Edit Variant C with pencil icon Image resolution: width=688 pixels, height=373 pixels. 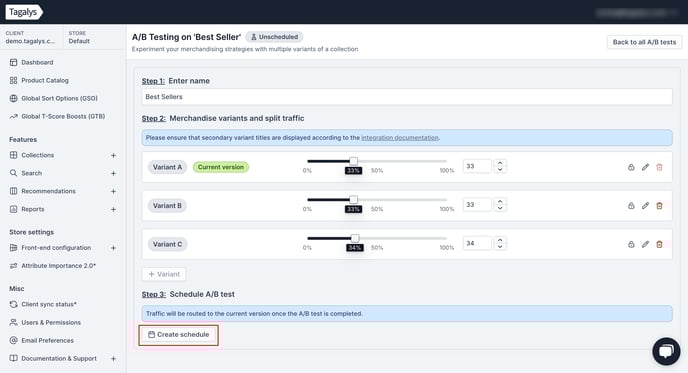pyautogui.click(x=645, y=244)
